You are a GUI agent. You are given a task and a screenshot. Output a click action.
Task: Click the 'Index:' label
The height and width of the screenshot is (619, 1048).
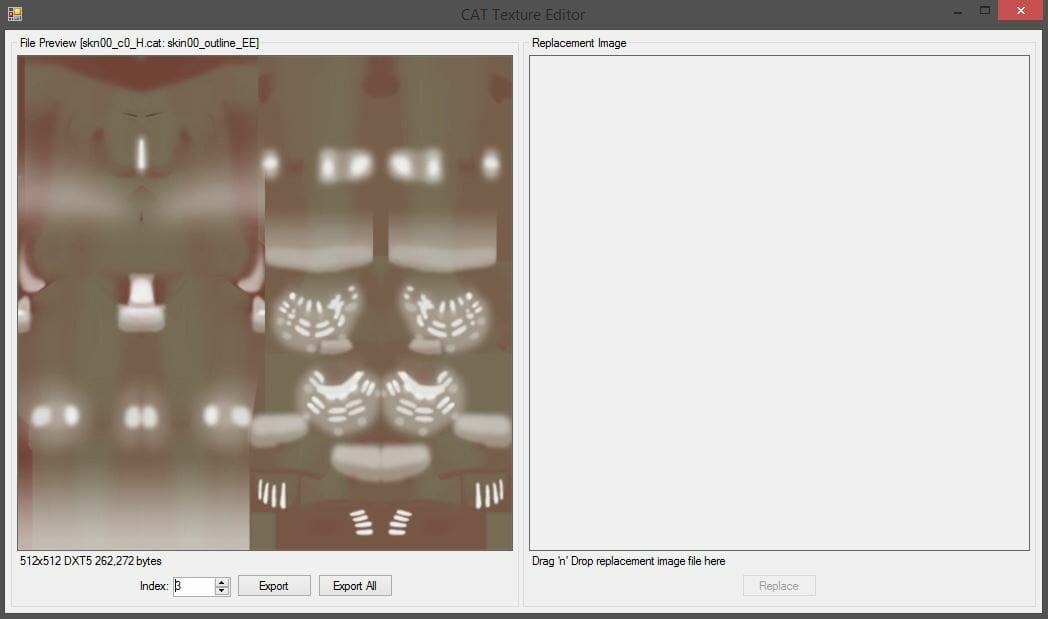[x=154, y=586]
